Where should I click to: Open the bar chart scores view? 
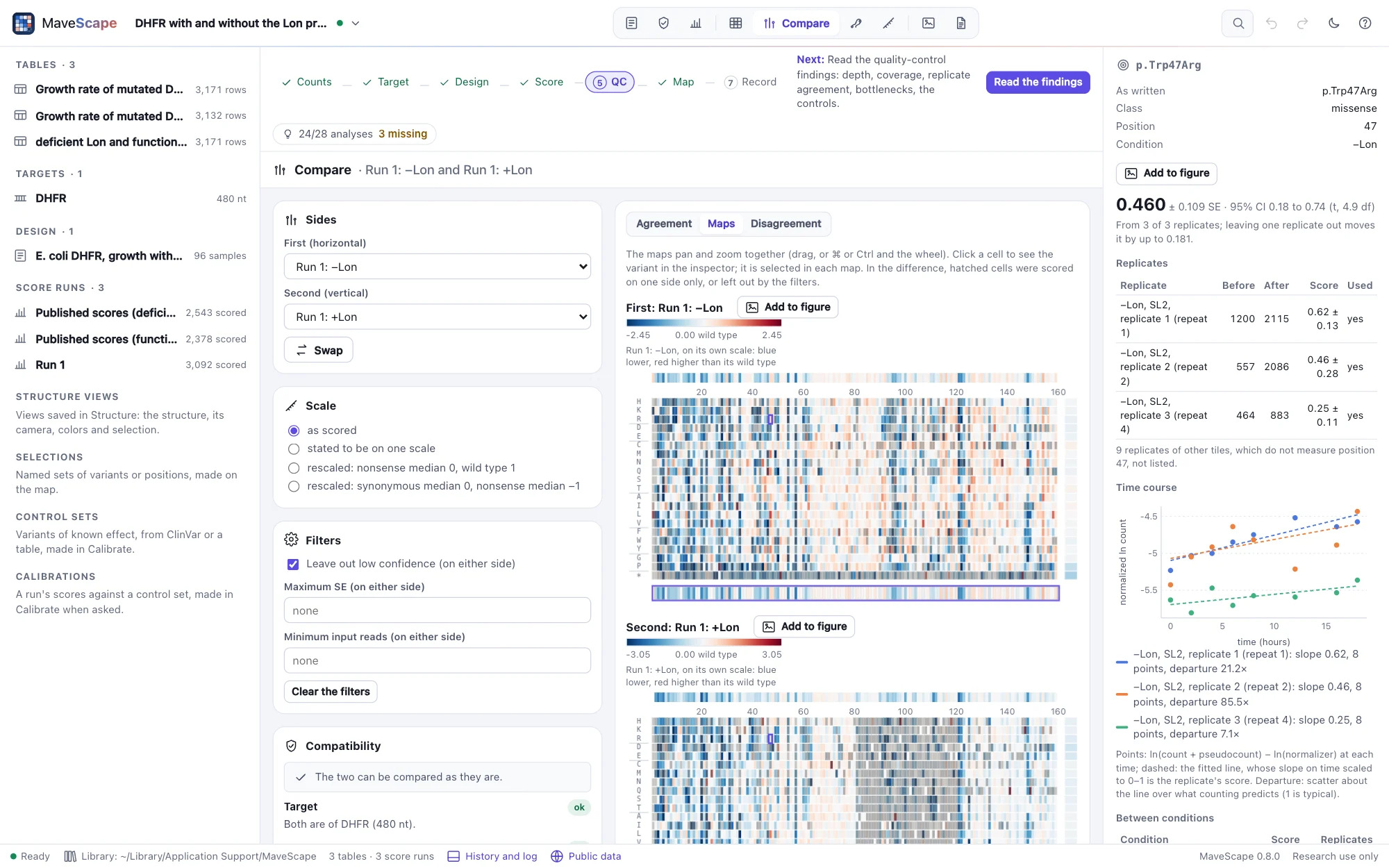click(x=696, y=24)
